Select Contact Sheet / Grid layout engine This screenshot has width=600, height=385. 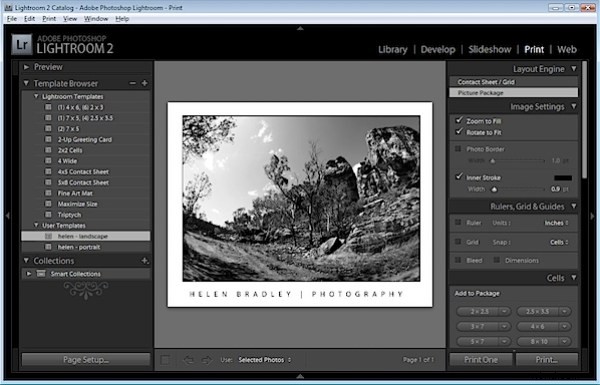[x=513, y=82]
